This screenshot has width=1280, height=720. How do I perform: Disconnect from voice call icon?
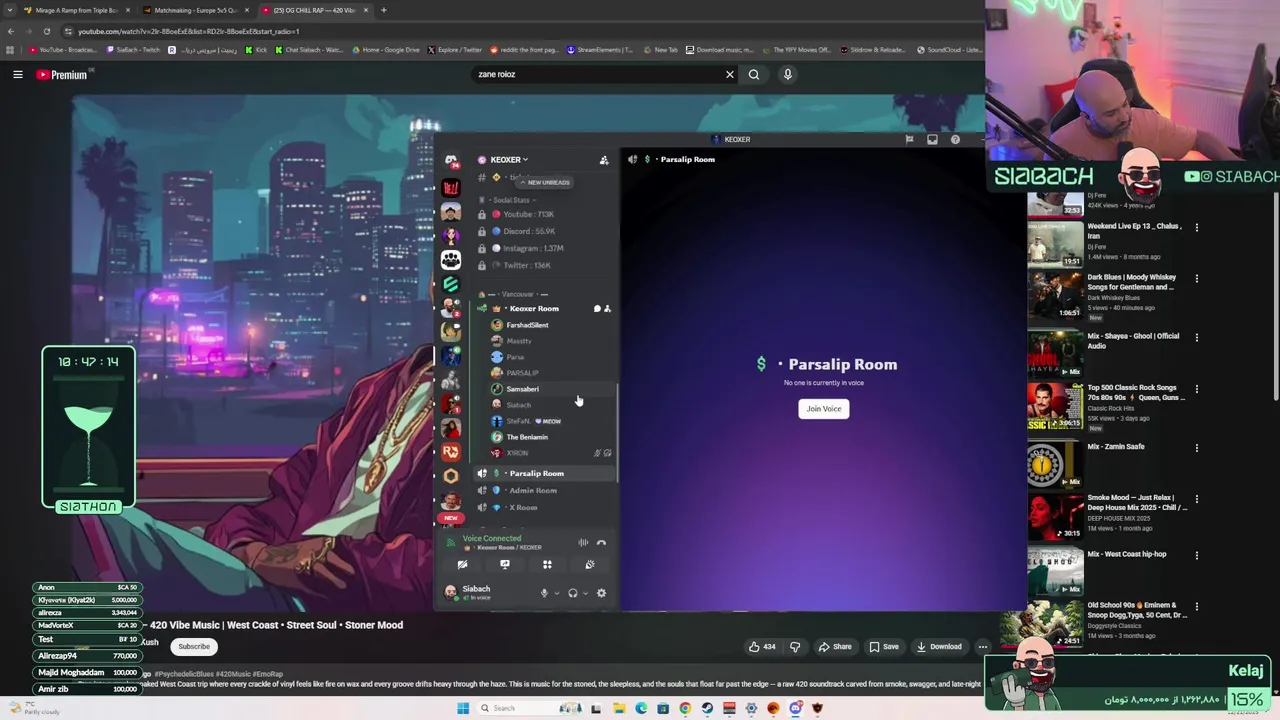601,543
